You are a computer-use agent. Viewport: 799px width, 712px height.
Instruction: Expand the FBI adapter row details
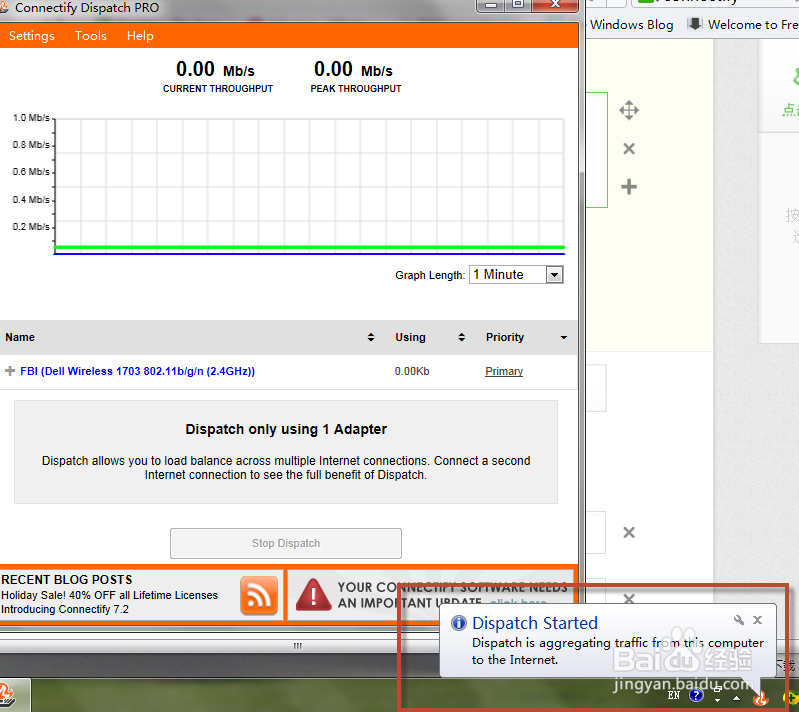(9, 371)
